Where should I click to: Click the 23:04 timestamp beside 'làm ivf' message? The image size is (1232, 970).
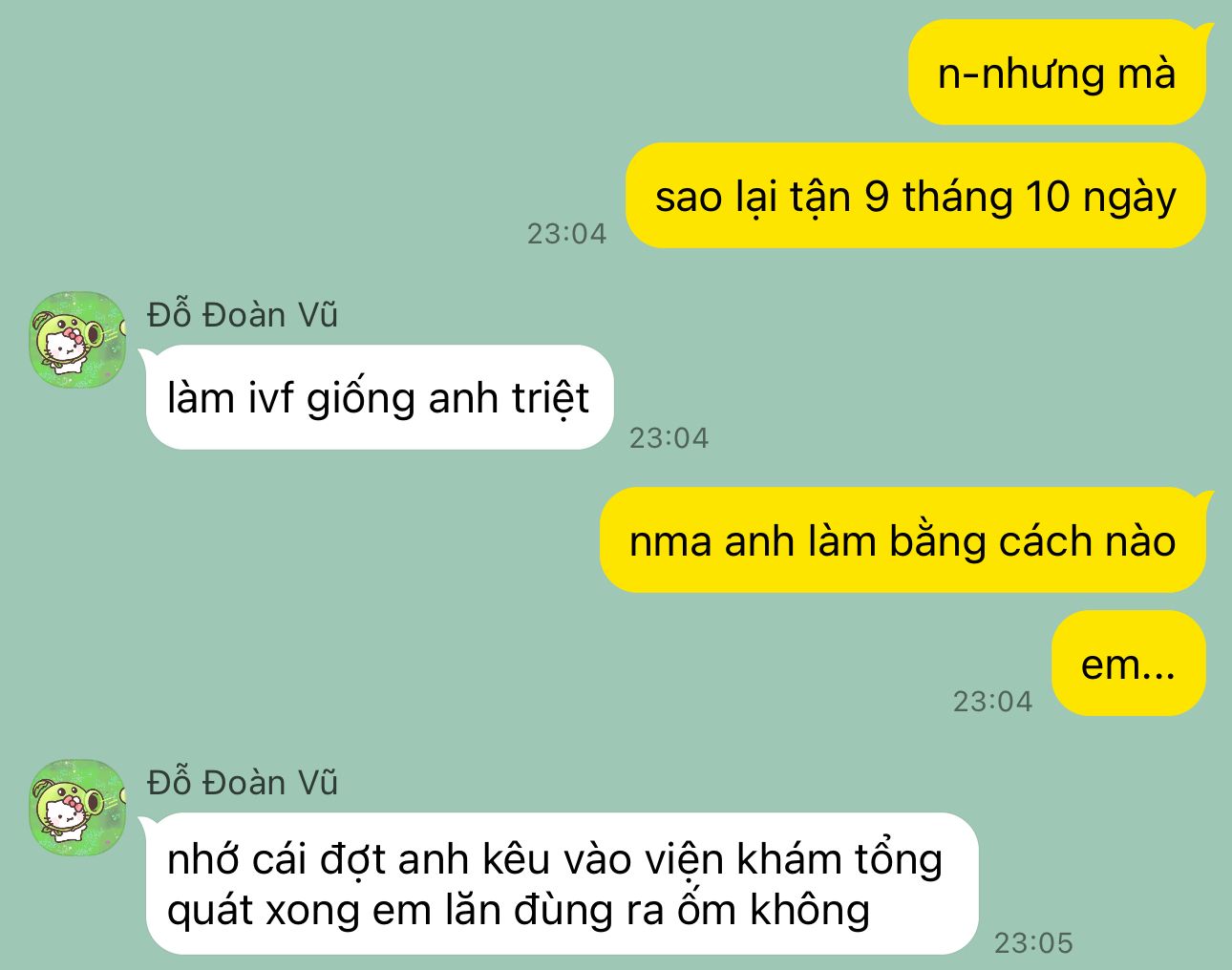coord(669,438)
